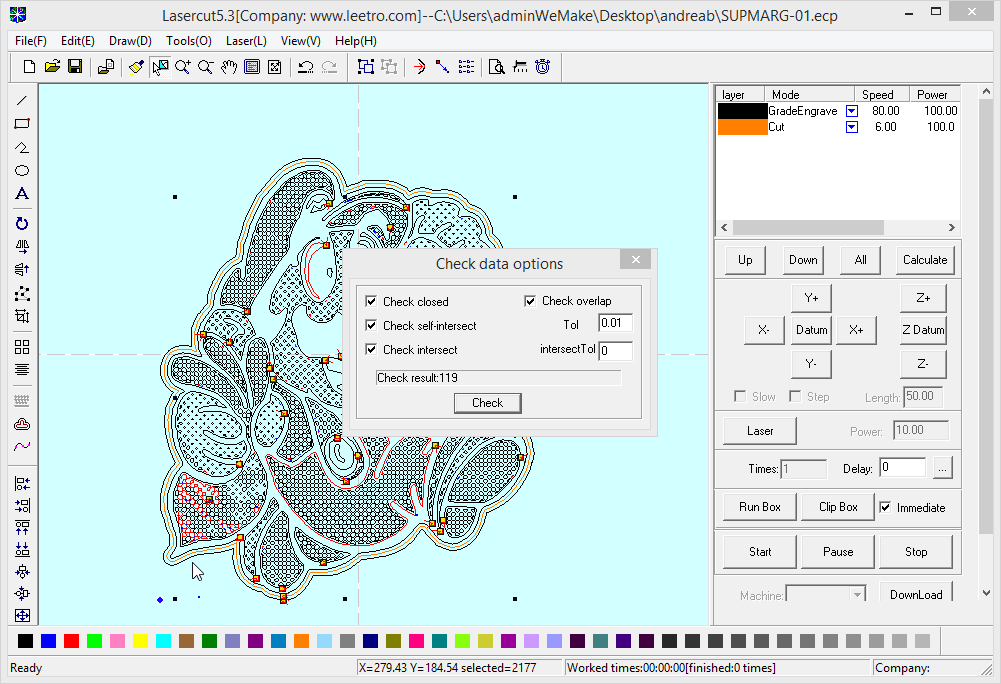
Task: Select the Rectangle drawing tool
Action: 22,124
